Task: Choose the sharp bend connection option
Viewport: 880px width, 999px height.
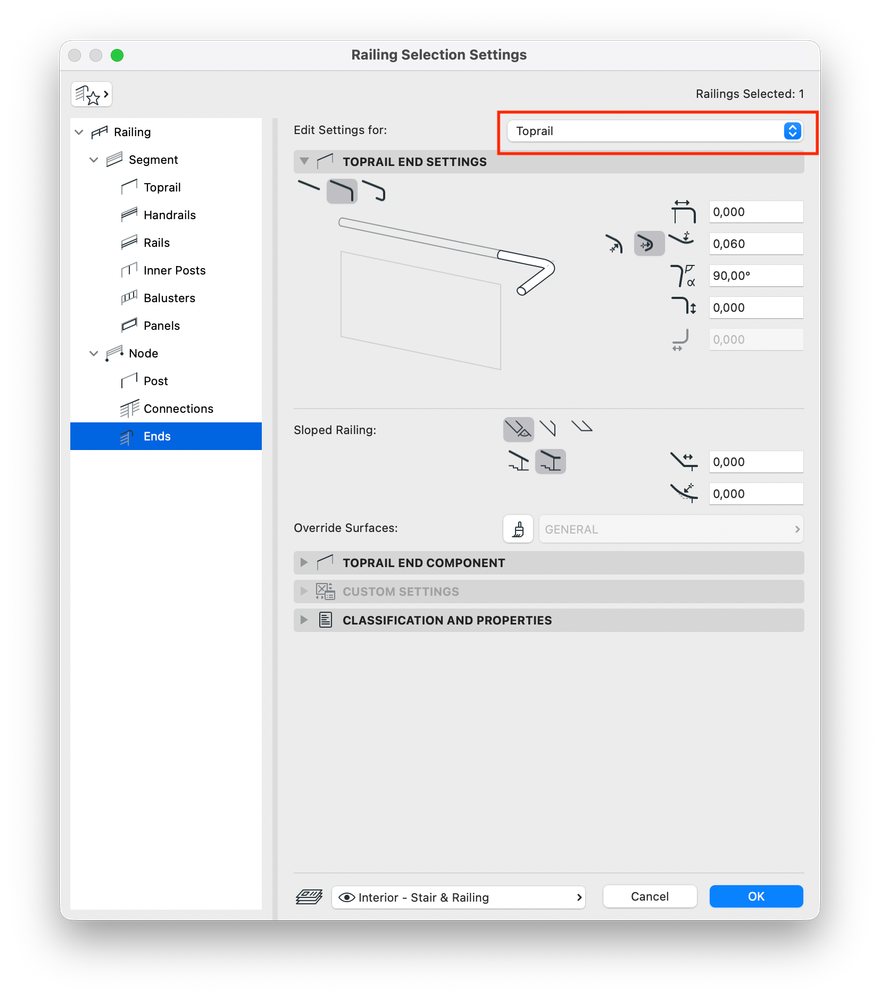Action: click(x=614, y=244)
